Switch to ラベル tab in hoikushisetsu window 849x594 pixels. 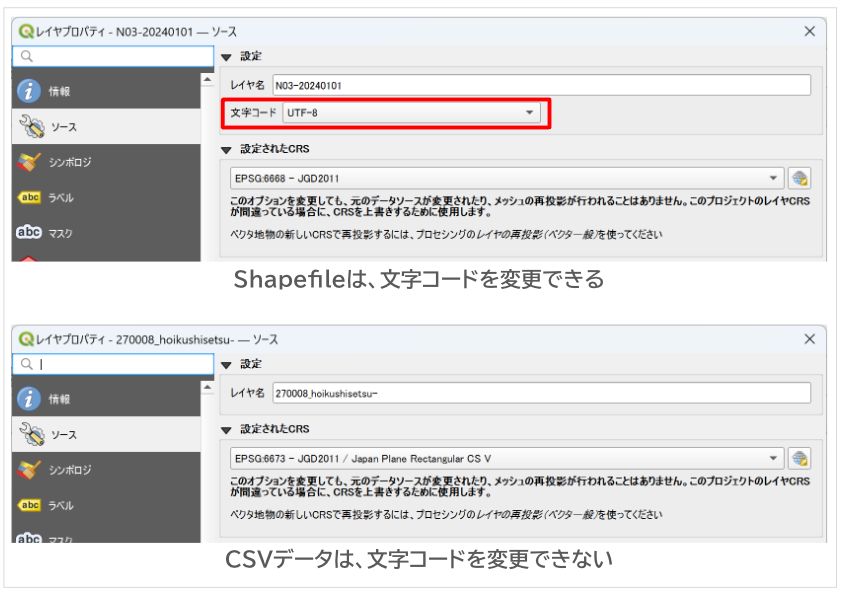point(106,505)
